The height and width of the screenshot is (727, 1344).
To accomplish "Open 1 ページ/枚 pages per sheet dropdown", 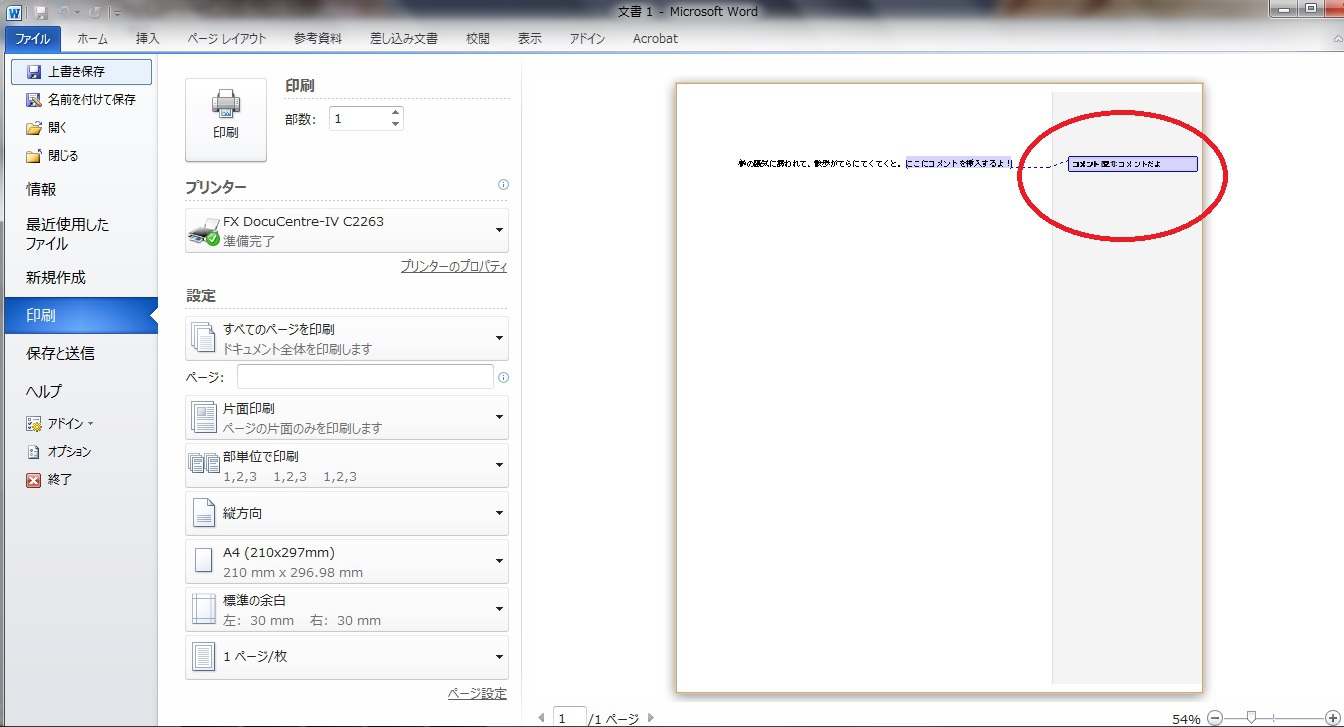I will (347, 657).
